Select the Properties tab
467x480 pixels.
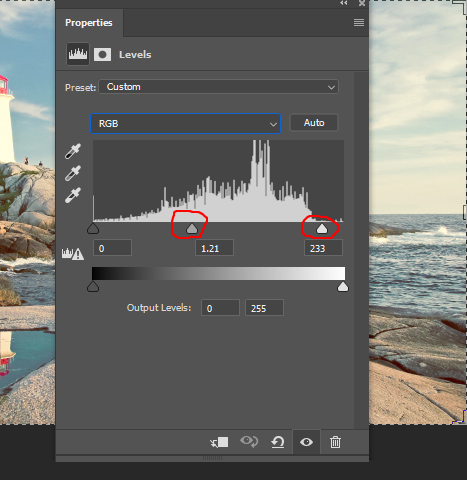pyautogui.click(x=89, y=23)
